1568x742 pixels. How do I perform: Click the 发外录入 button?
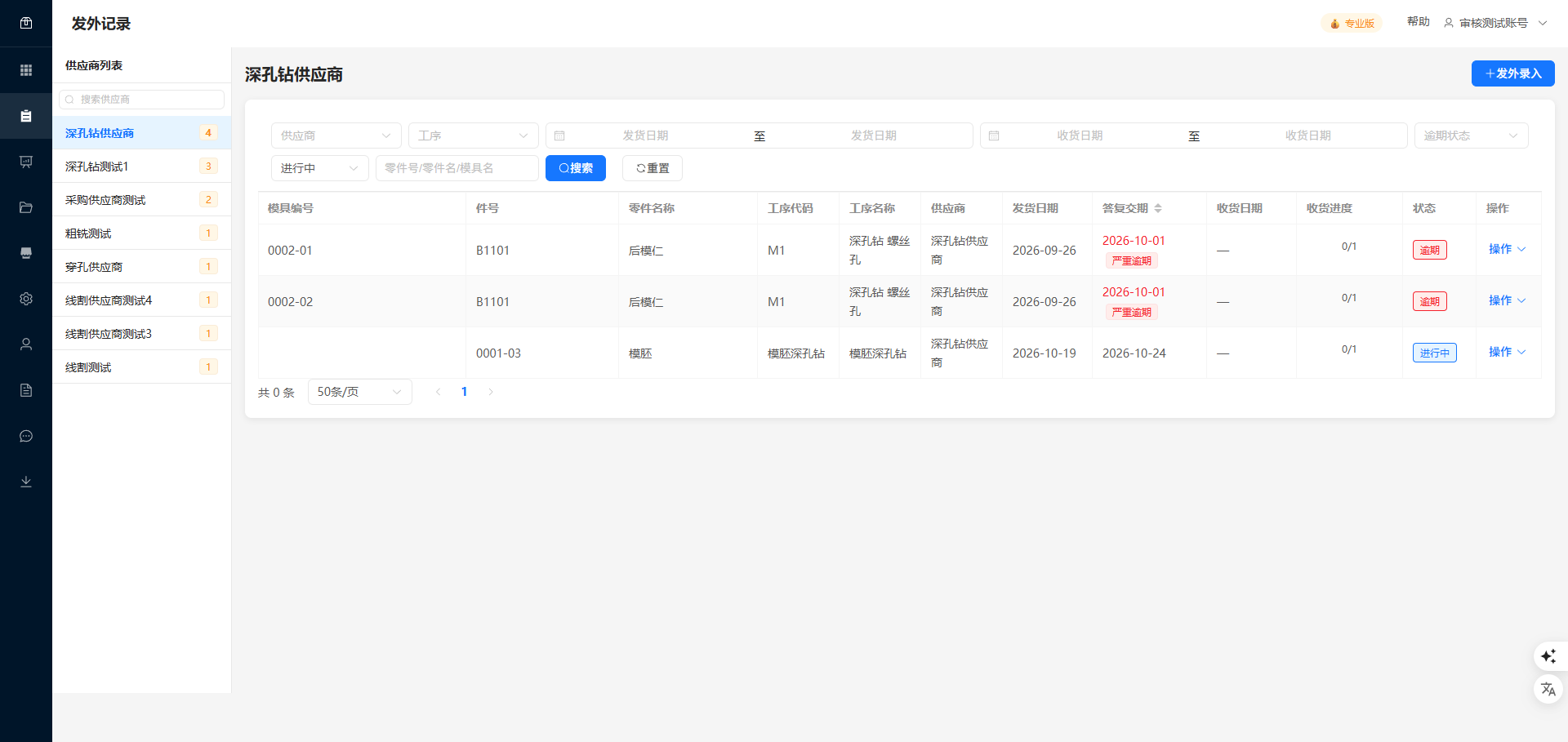coord(1513,73)
